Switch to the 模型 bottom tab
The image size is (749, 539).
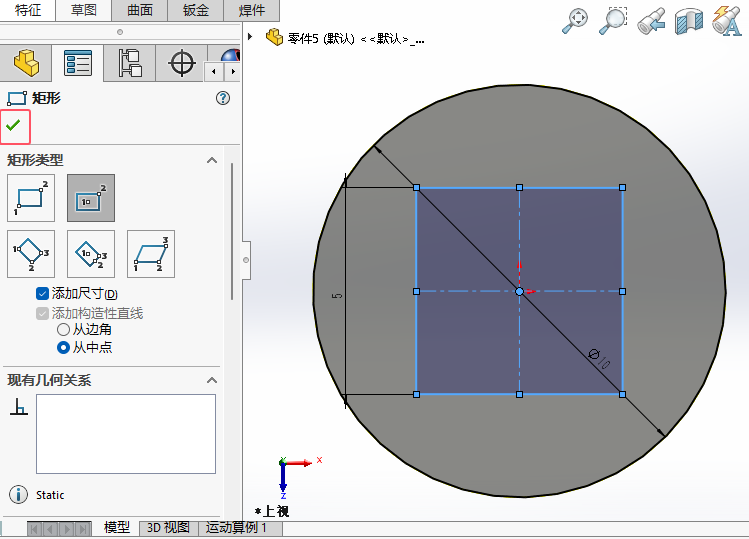pyautogui.click(x=117, y=528)
